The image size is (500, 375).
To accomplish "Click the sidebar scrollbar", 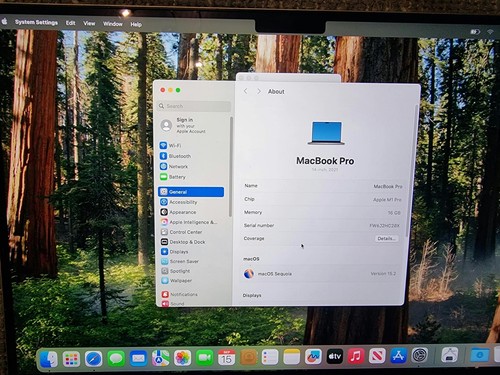I will click(x=231, y=167).
